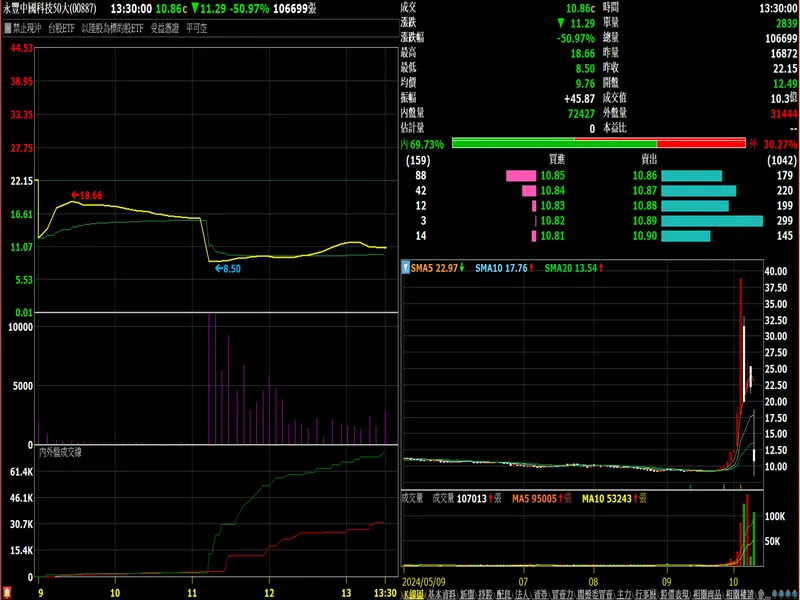The width and height of the screenshot is (800, 600).
Task: Open the 配息 tab
Action: point(505,594)
